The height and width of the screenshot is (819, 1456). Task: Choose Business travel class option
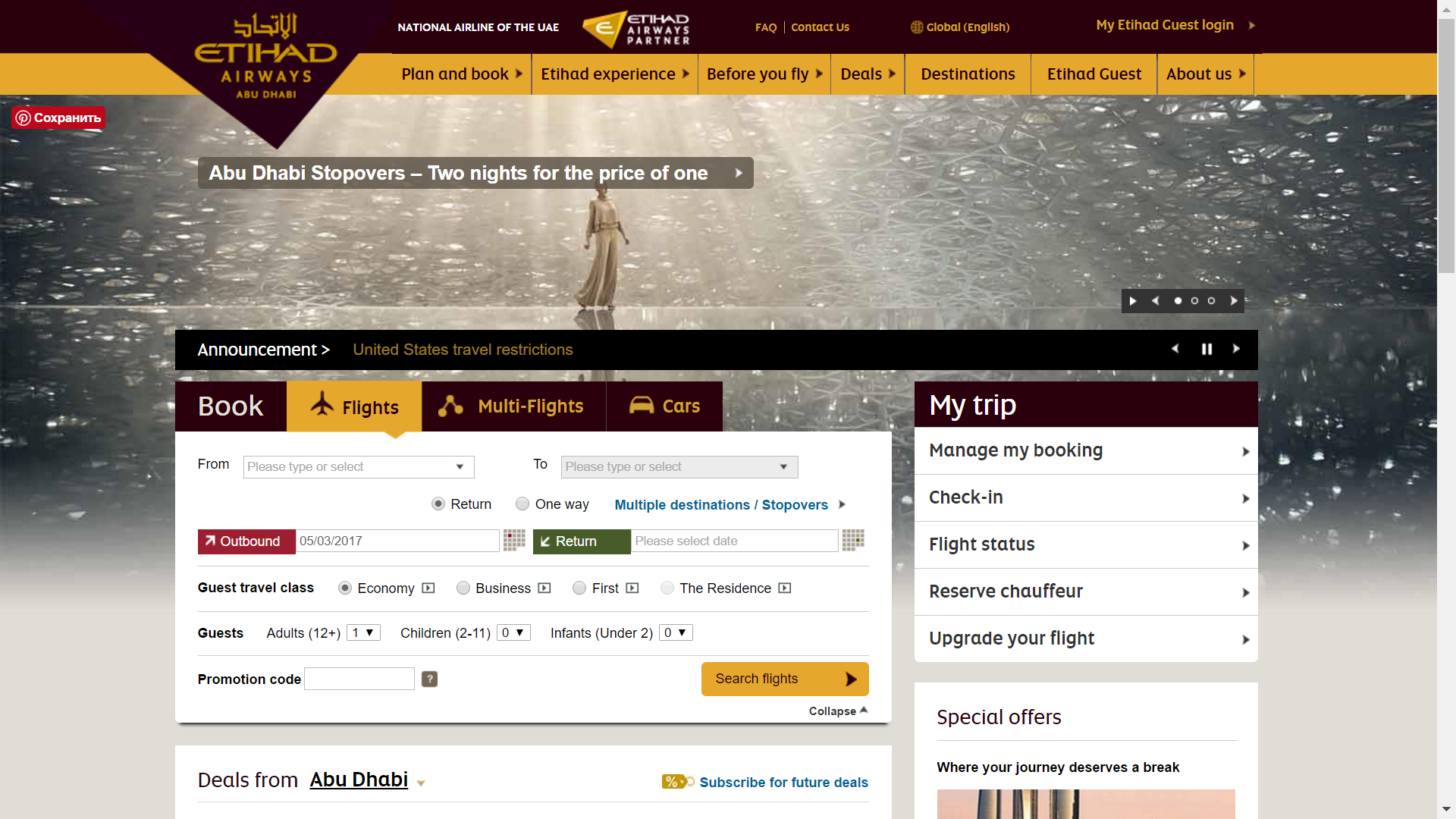(463, 588)
